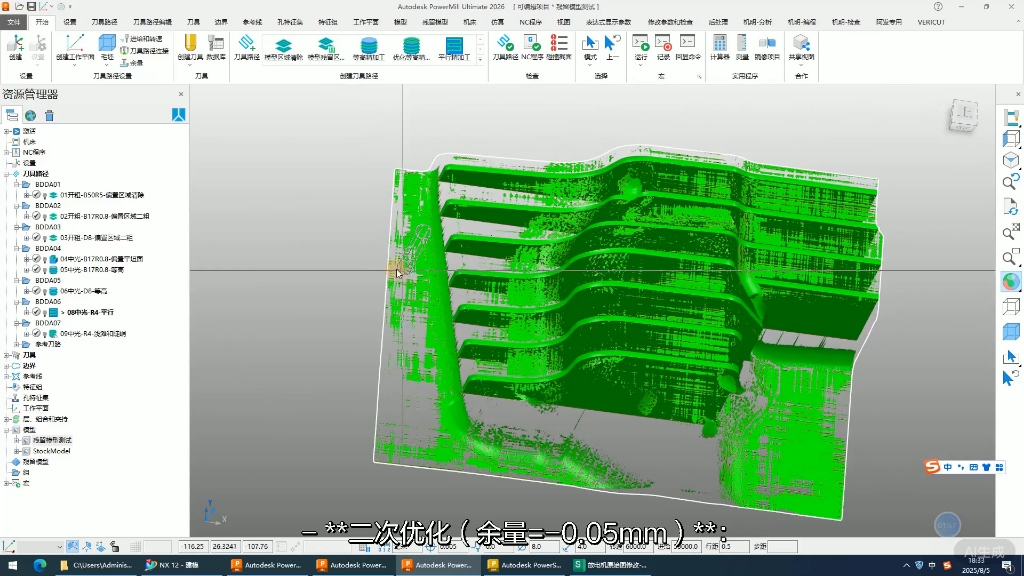Select the StockModel tree entry
Viewport: 1024px width, 576px height.
click(x=52, y=451)
